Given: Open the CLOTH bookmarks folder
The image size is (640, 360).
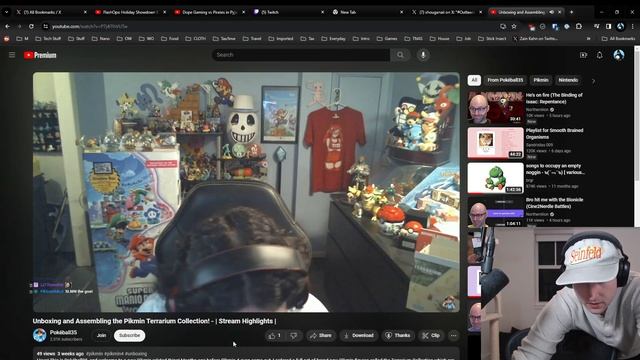Looking at the screenshot, I should pyautogui.click(x=196, y=39).
